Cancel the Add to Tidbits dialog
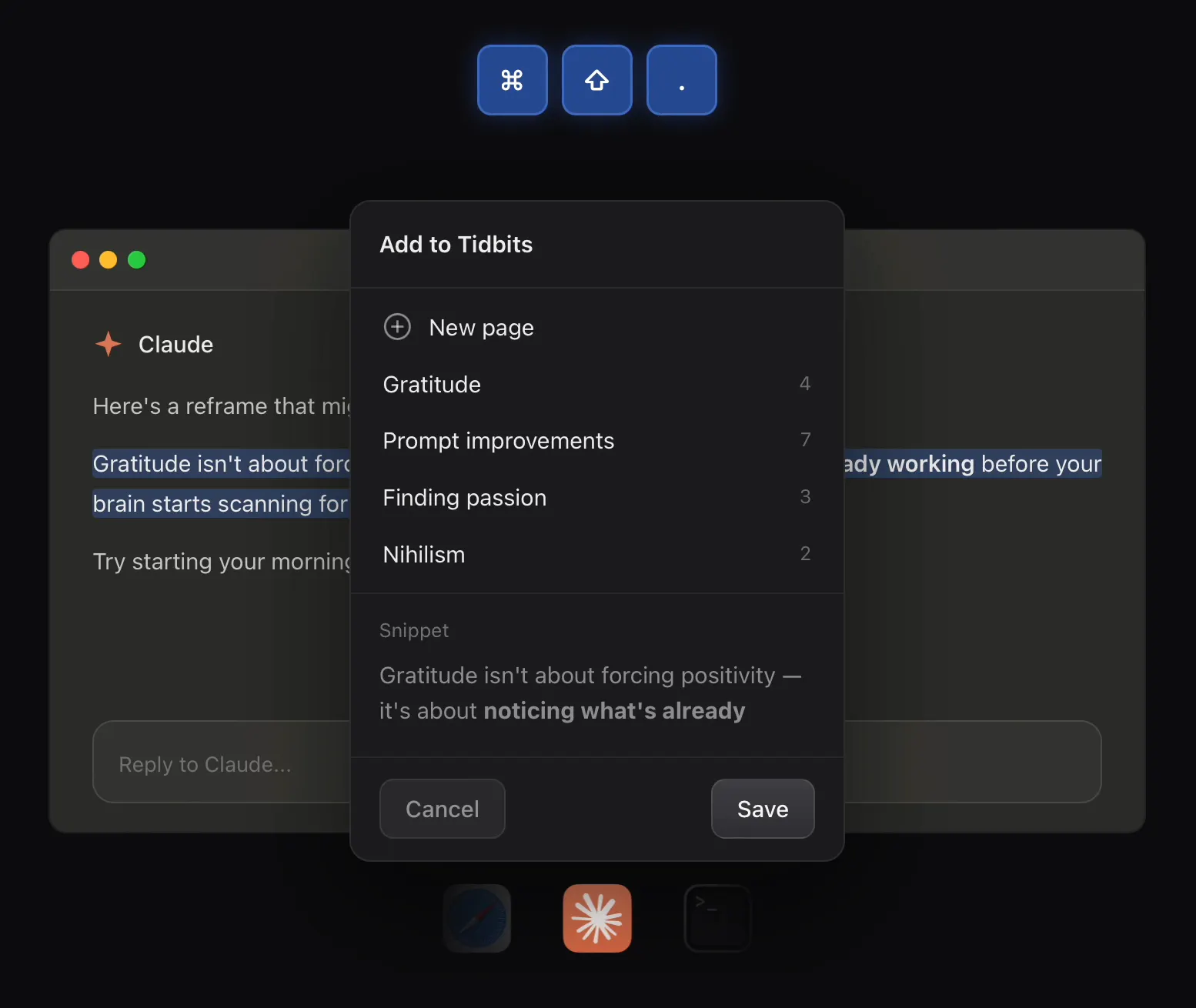Viewport: 1196px width, 1008px height. (443, 809)
